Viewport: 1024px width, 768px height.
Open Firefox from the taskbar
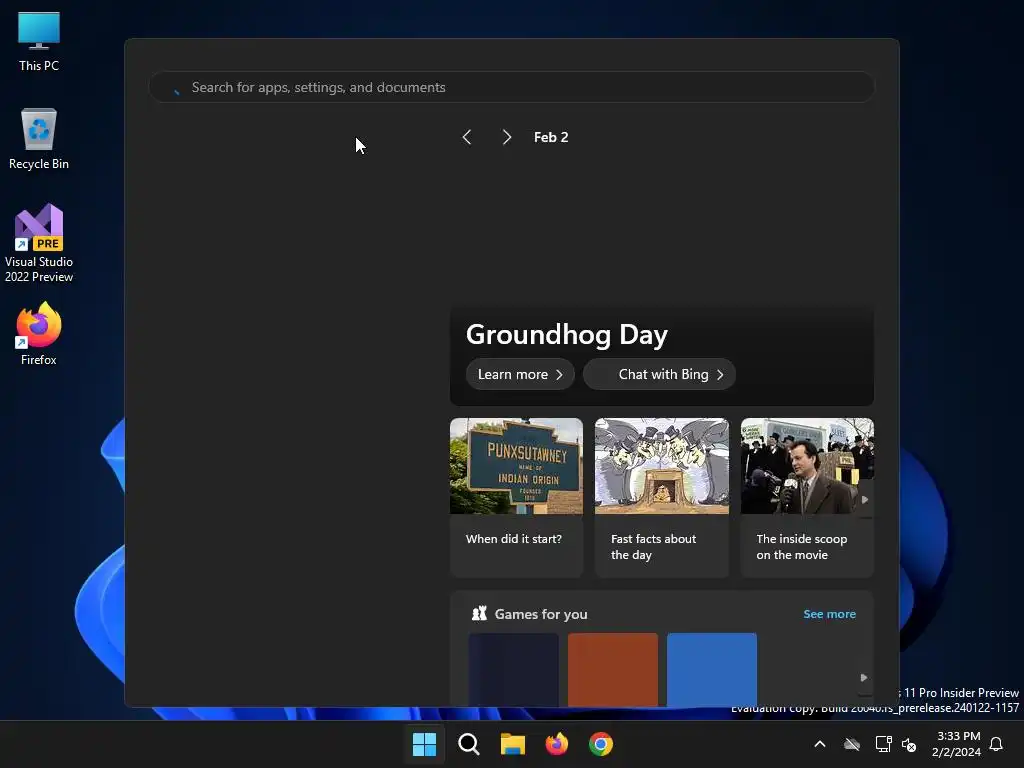(x=556, y=744)
